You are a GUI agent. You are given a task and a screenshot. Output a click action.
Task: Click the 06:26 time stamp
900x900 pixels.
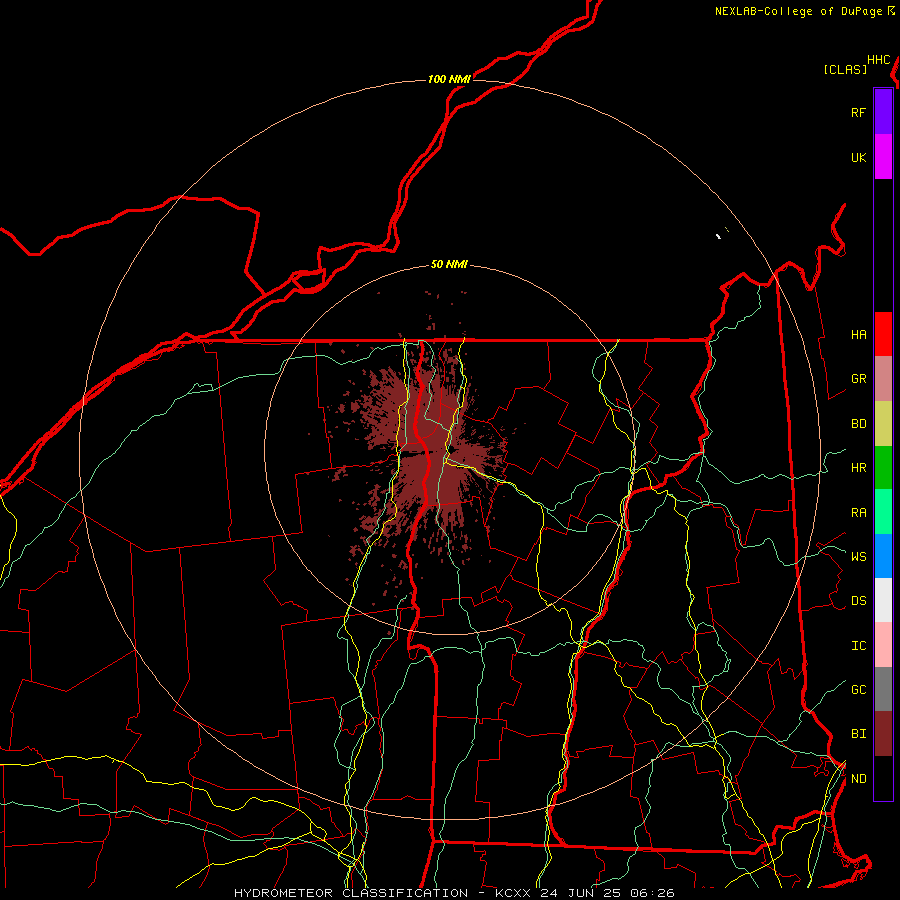pos(651,893)
